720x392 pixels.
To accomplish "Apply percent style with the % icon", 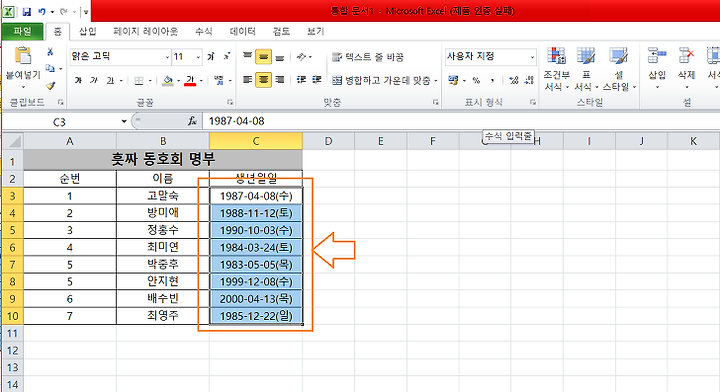I will [x=476, y=80].
